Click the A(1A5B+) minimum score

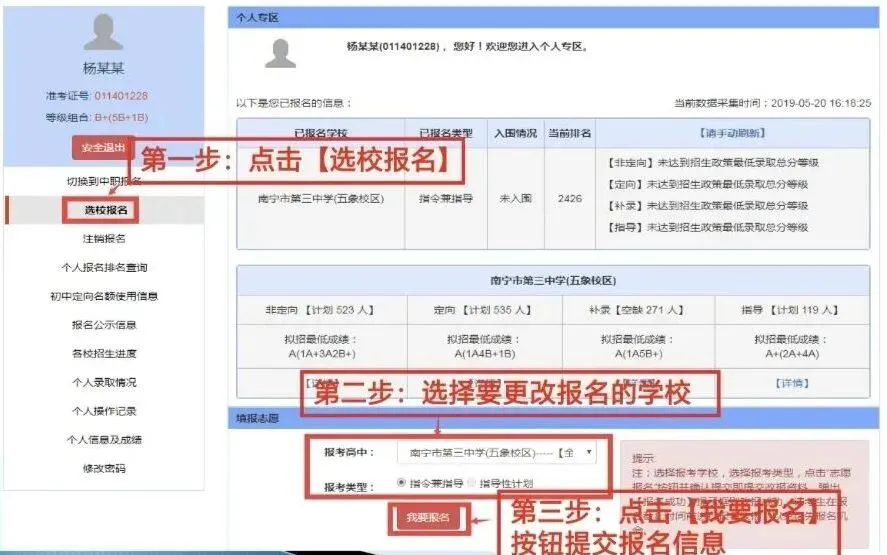(638, 354)
